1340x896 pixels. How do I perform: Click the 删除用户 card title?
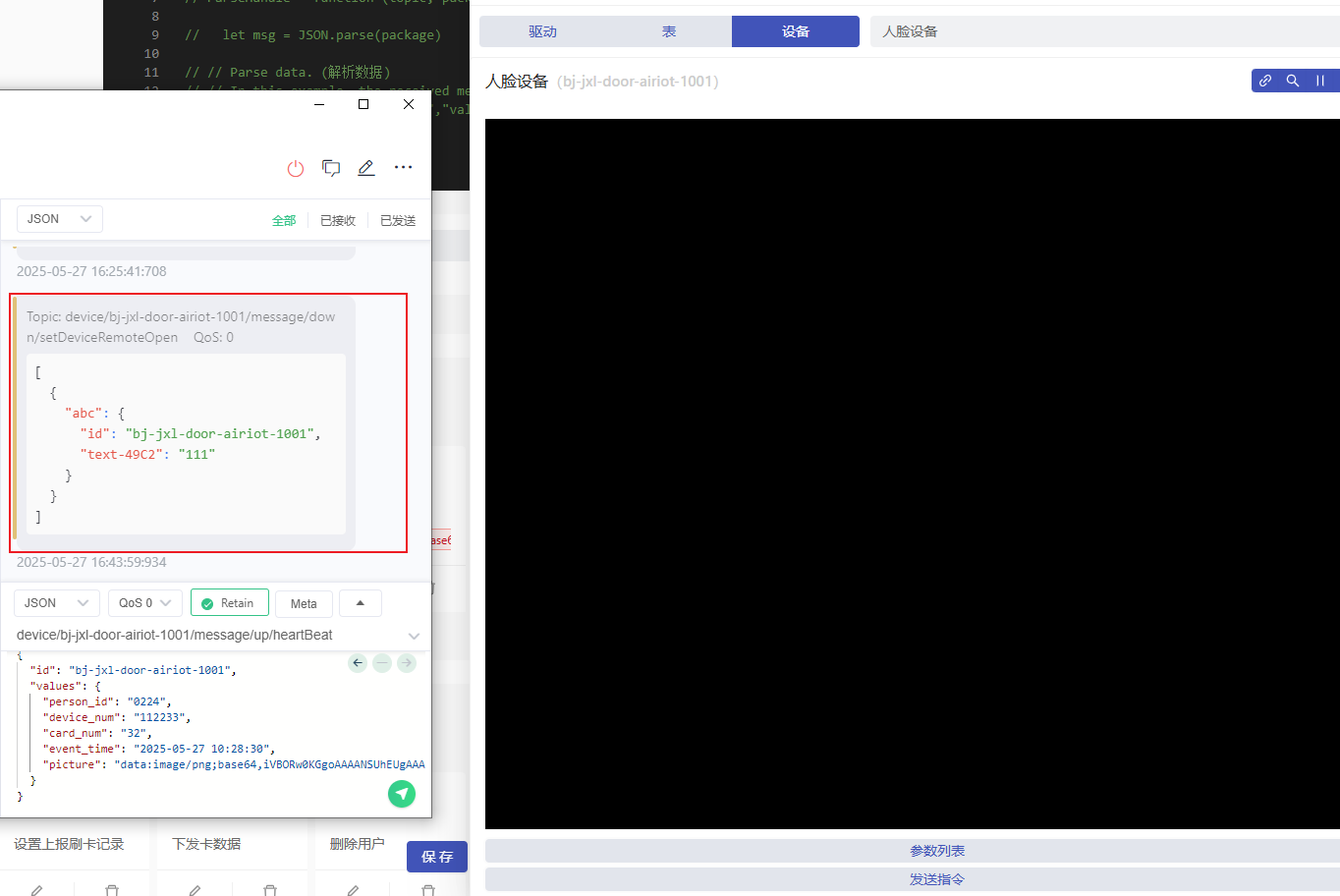[357, 844]
